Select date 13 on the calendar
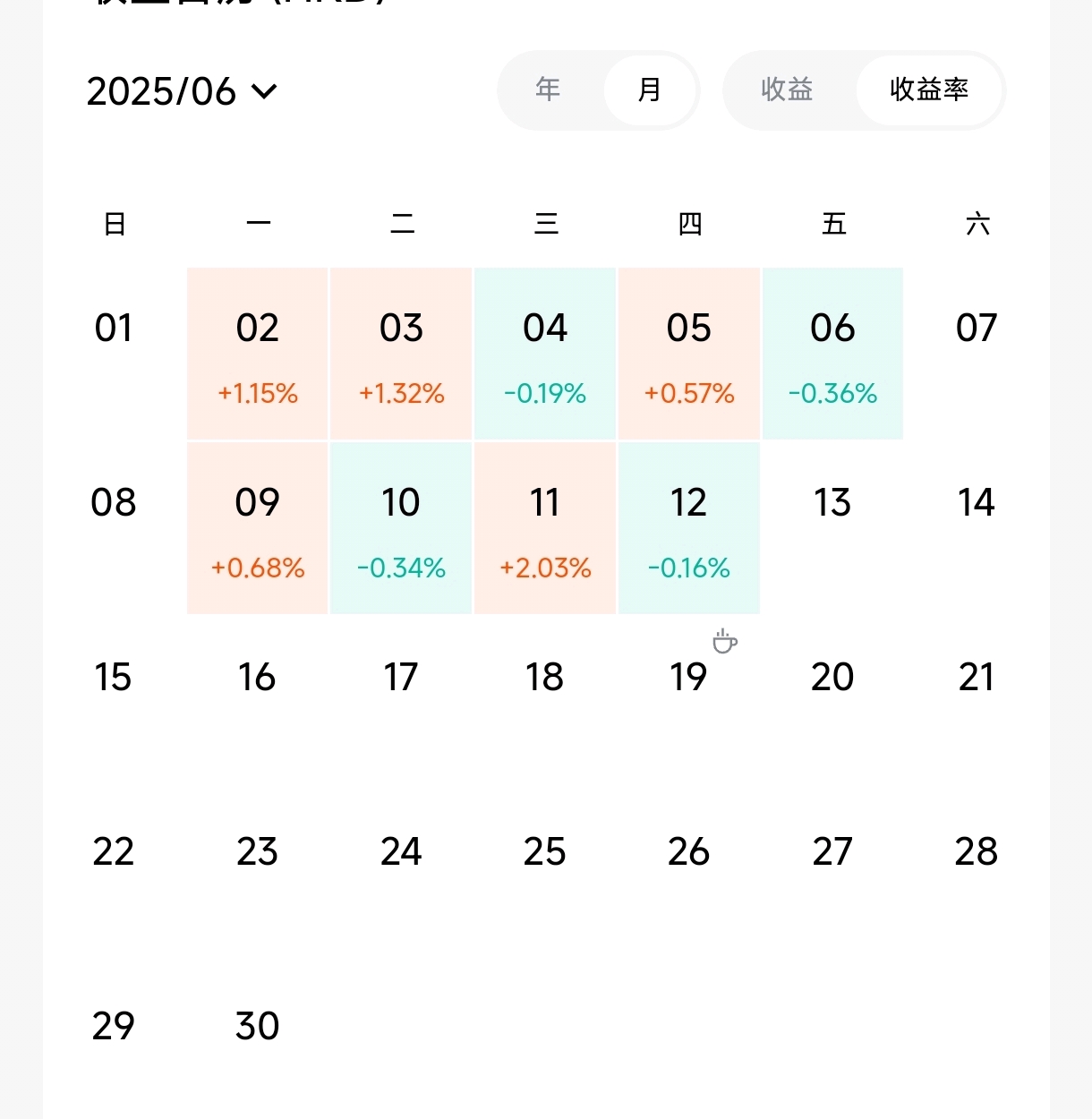This screenshot has height=1119, width=1092. pyautogui.click(x=832, y=502)
